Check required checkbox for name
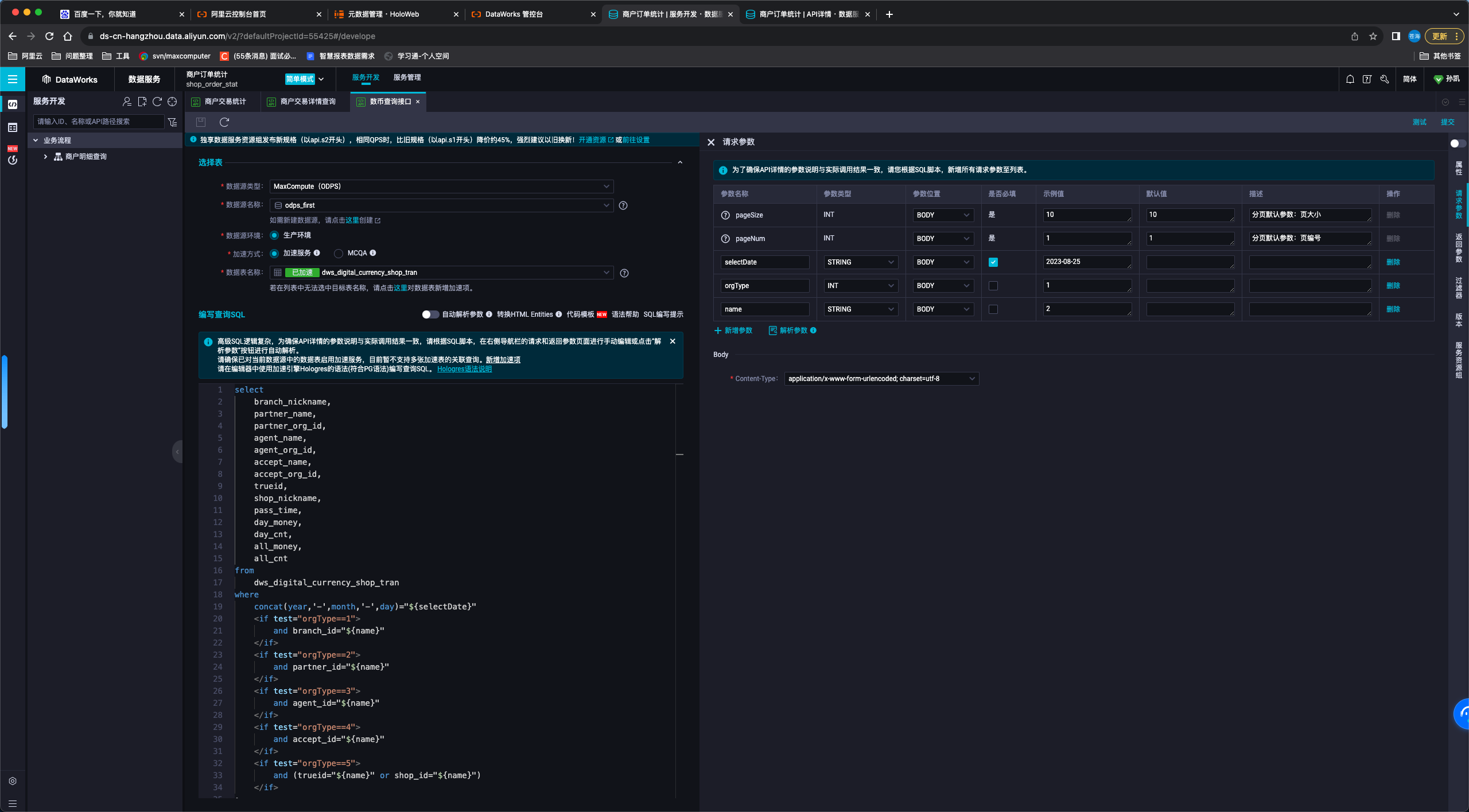 coord(993,309)
